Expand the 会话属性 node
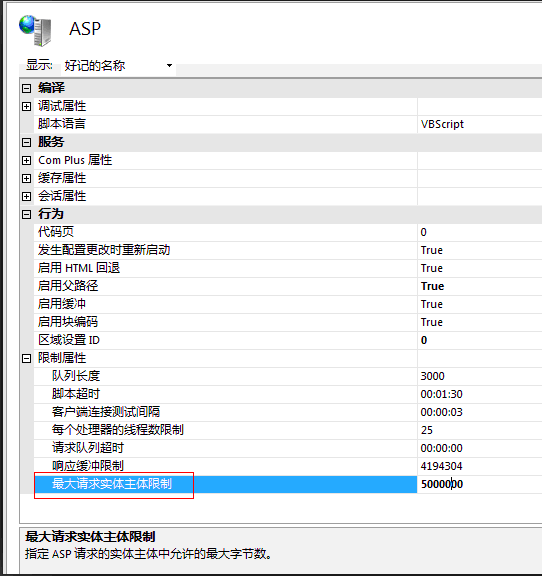Viewport: 542px width, 576px height. tap(26, 196)
